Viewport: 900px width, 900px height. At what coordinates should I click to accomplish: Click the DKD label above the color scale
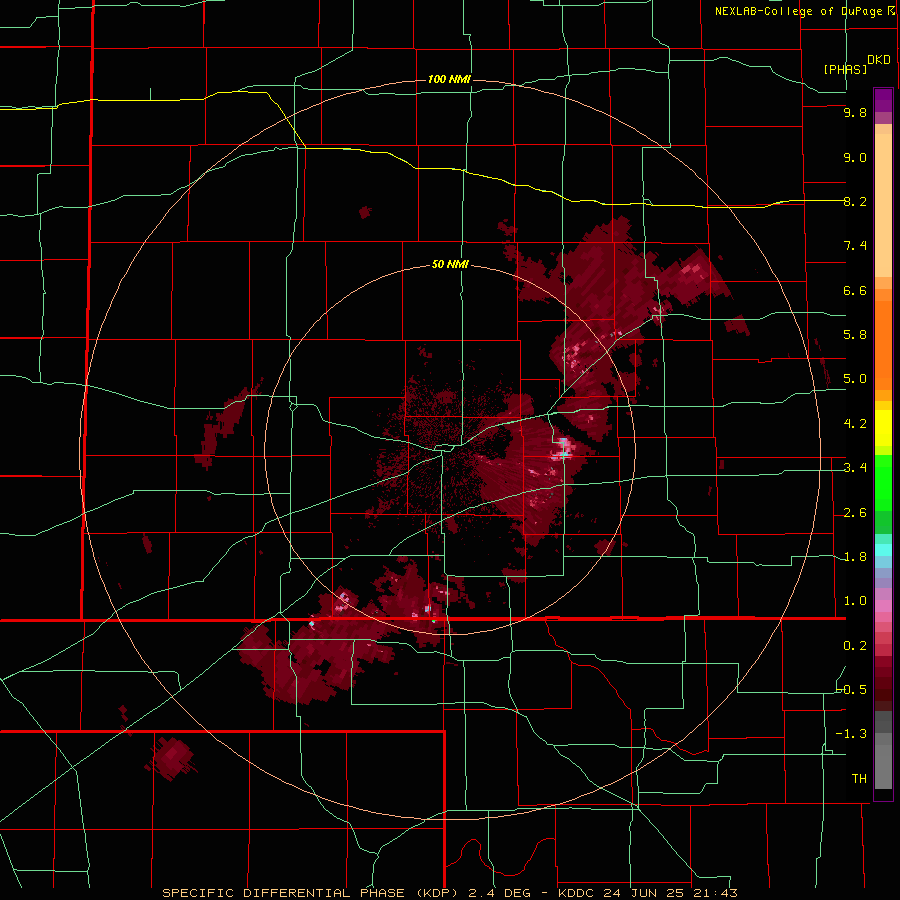click(x=879, y=60)
